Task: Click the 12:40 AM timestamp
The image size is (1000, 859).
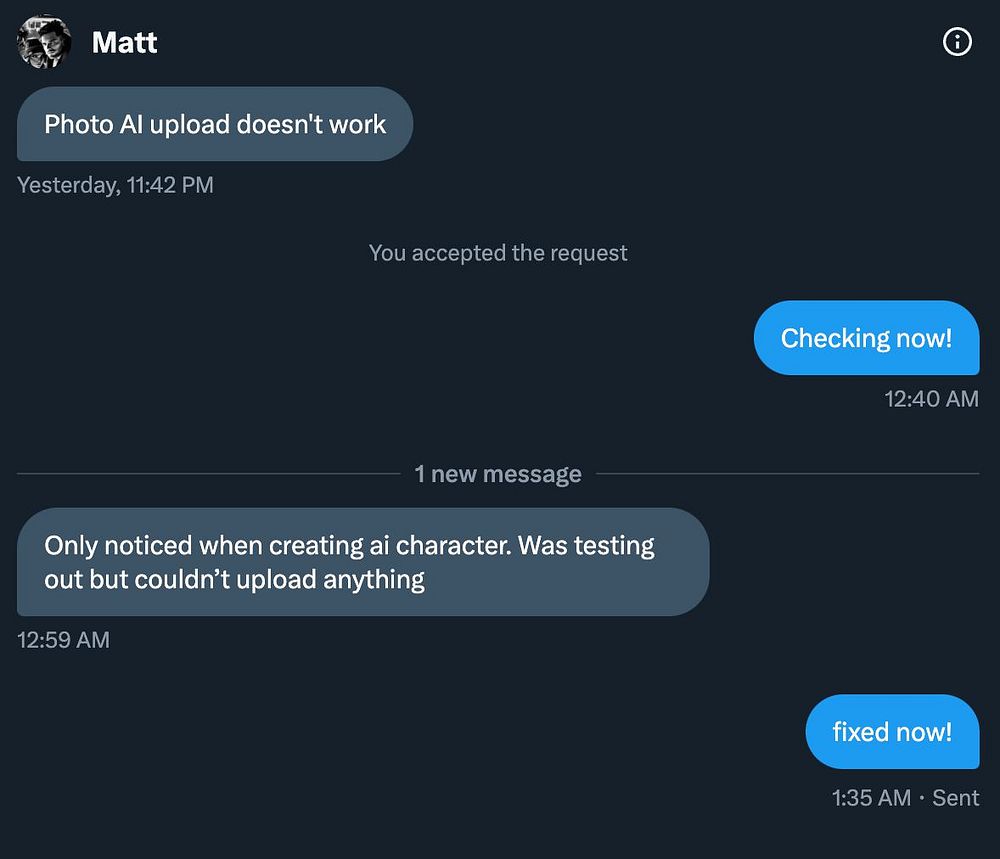Action: tap(931, 399)
